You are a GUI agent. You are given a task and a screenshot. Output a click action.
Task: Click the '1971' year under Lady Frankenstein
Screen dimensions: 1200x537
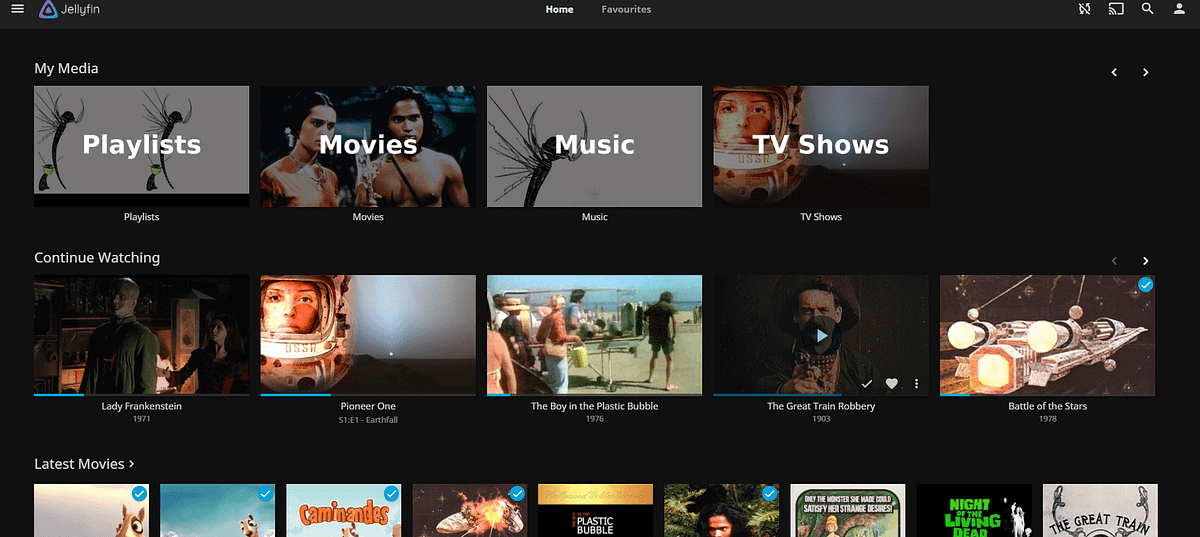coord(141,420)
